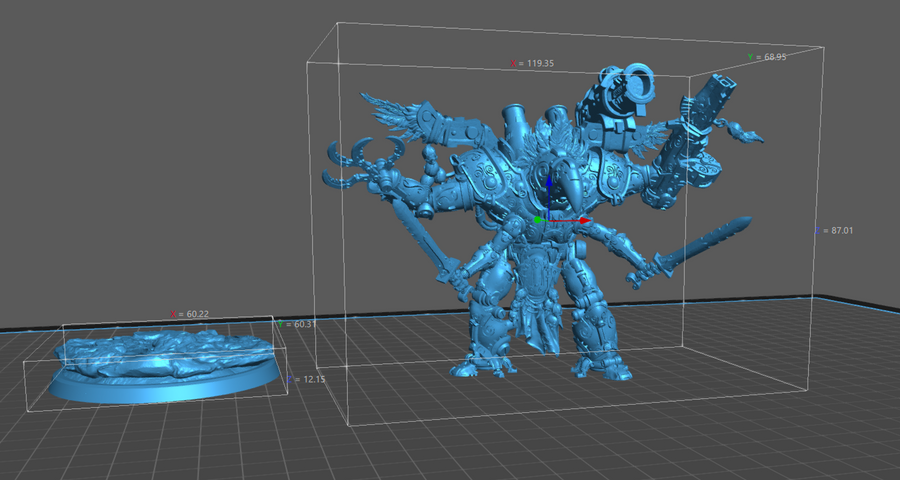Click the Y = 68.95 dimension label

pyautogui.click(x=767, y=57)
